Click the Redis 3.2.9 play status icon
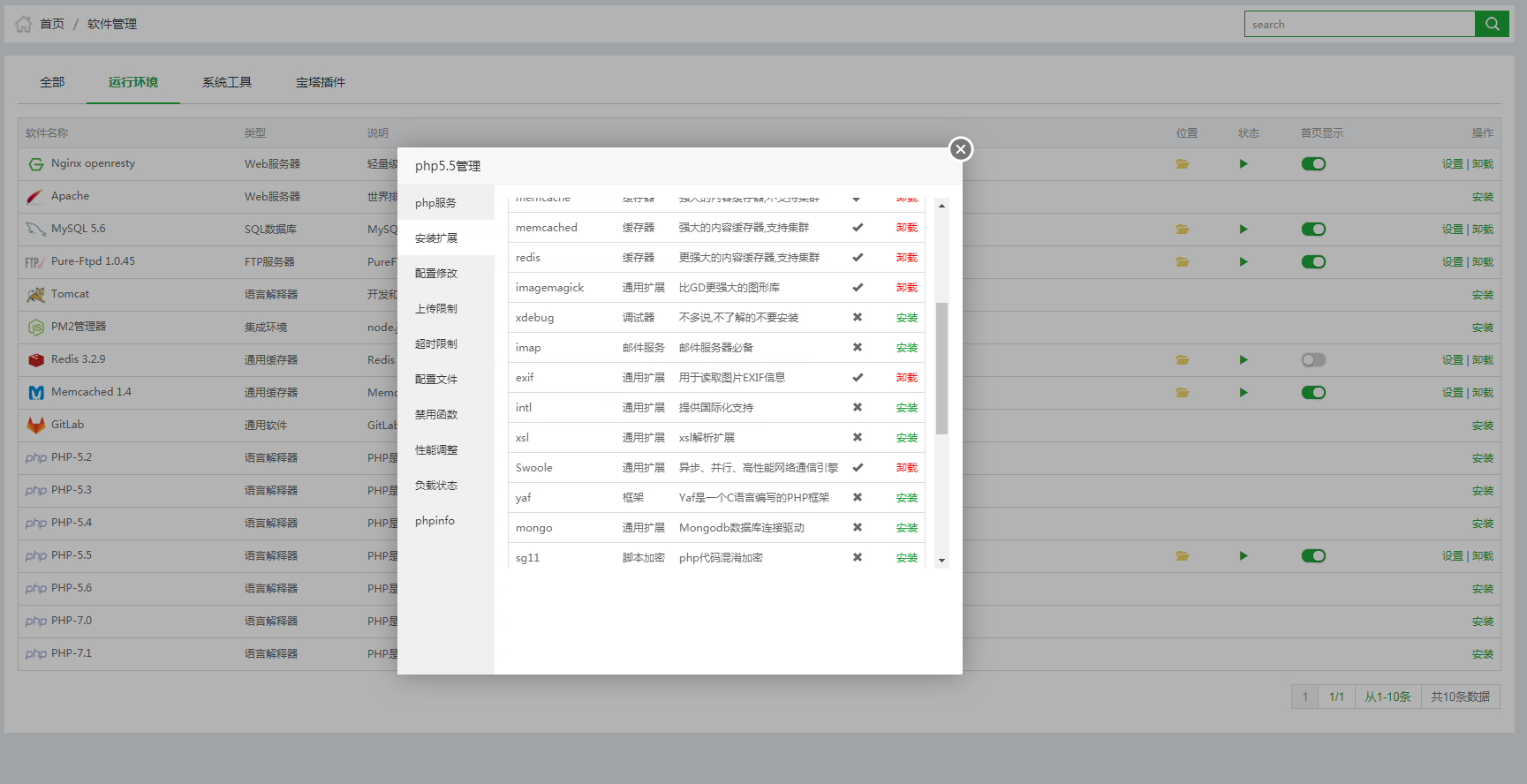 [1244, 360]
